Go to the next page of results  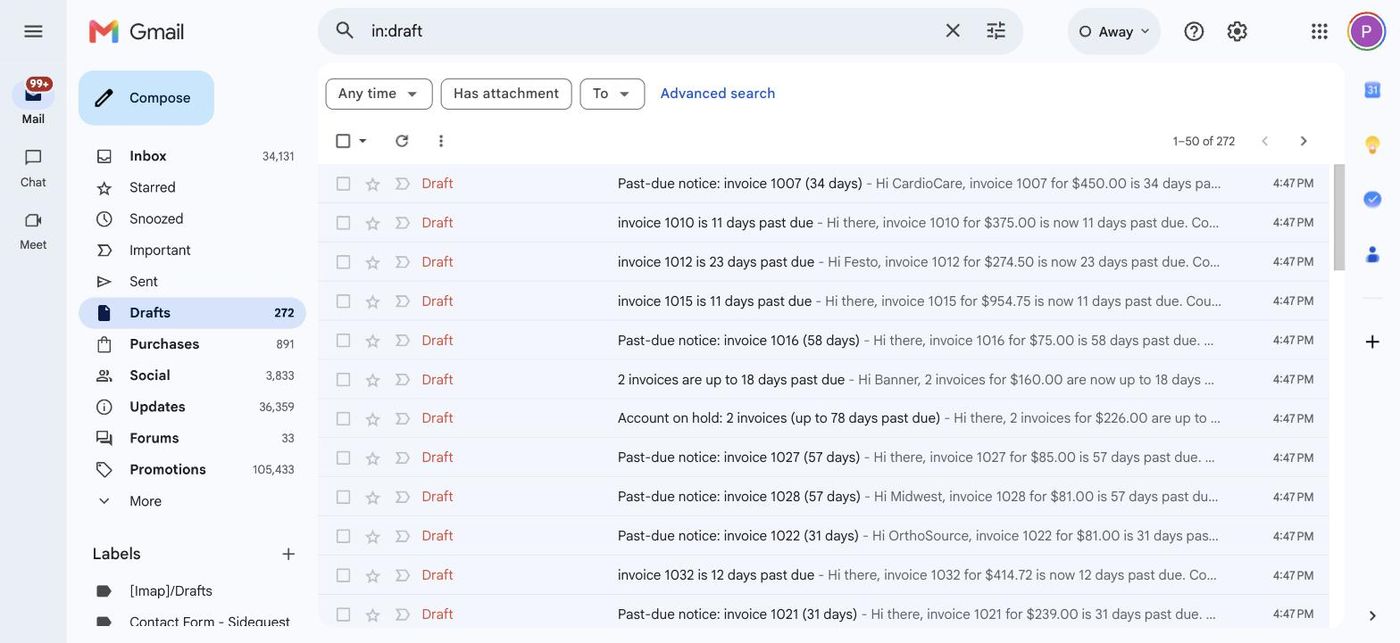pos(1303,141)
